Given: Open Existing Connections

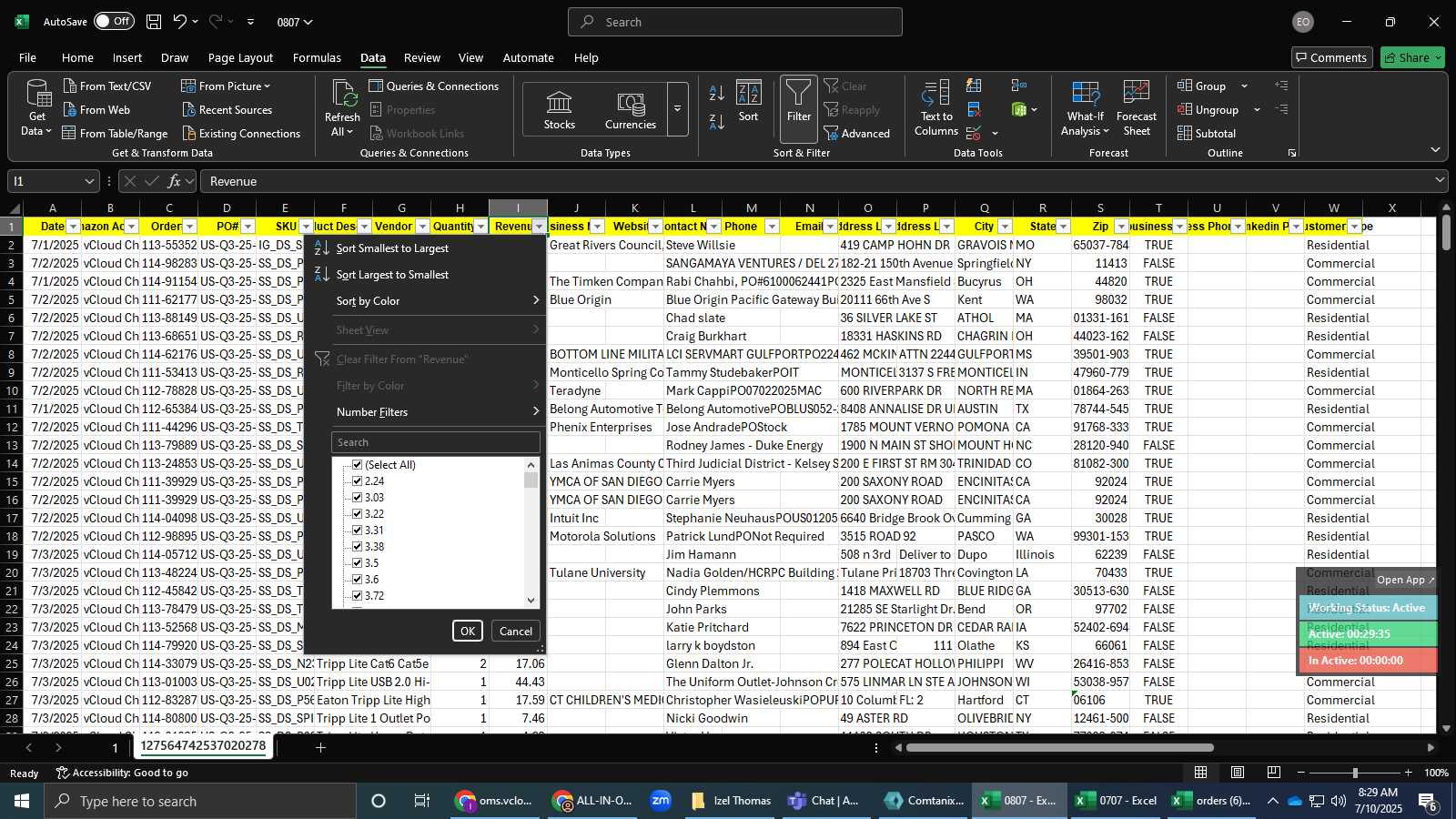Looking at the screenshot, I should 240,133.
